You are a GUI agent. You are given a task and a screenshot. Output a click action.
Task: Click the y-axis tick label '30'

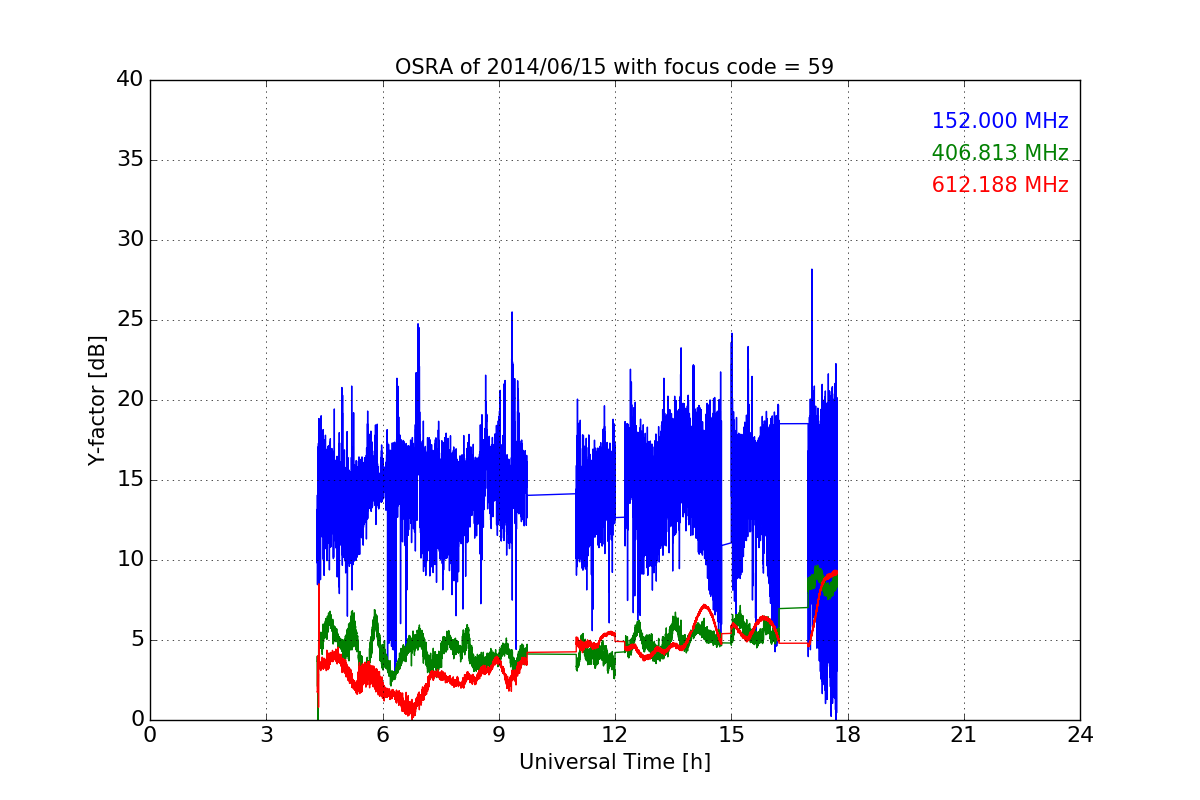(130, 240)
